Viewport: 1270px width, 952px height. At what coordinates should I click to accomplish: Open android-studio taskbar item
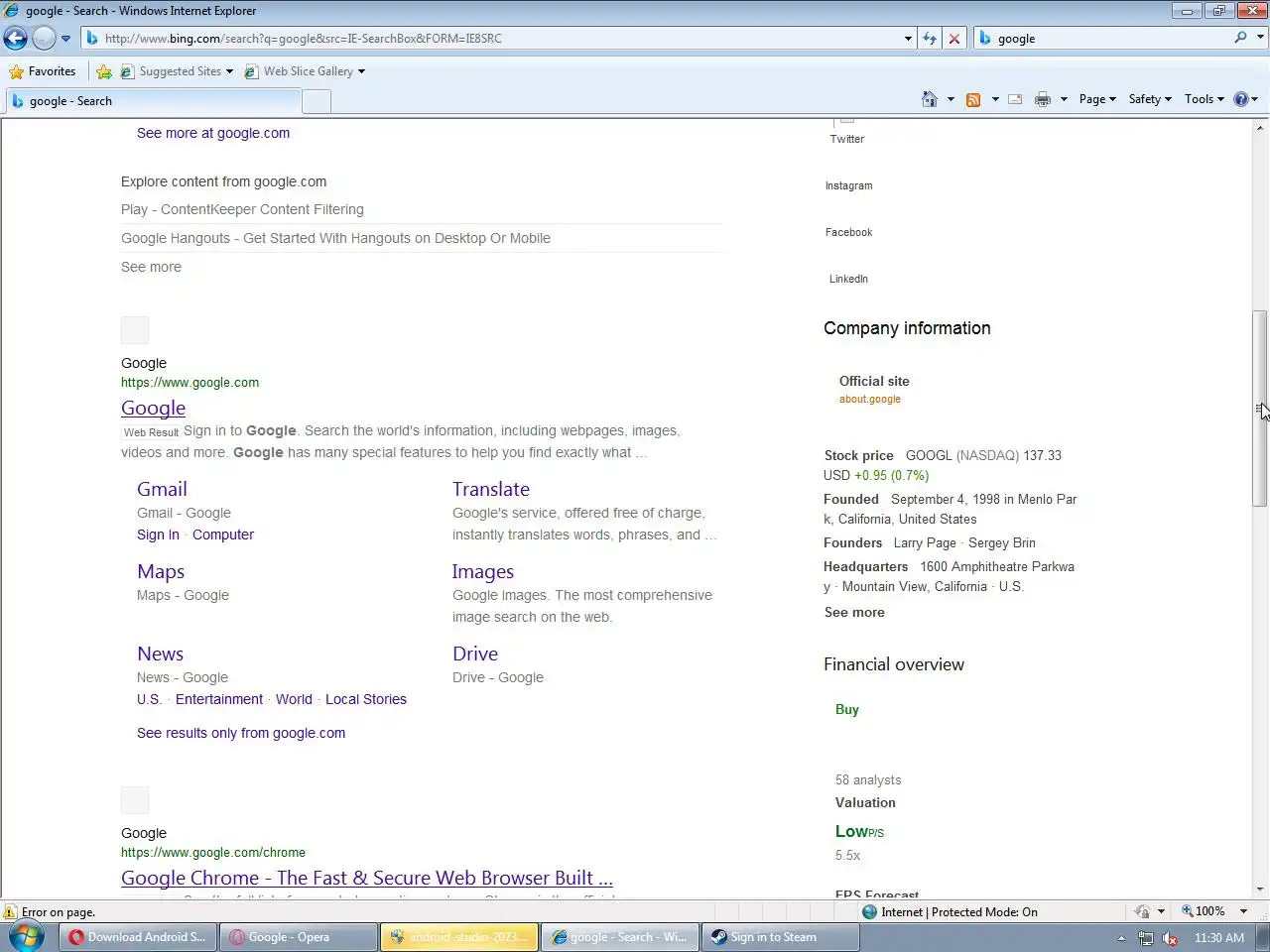pos(459,937)
